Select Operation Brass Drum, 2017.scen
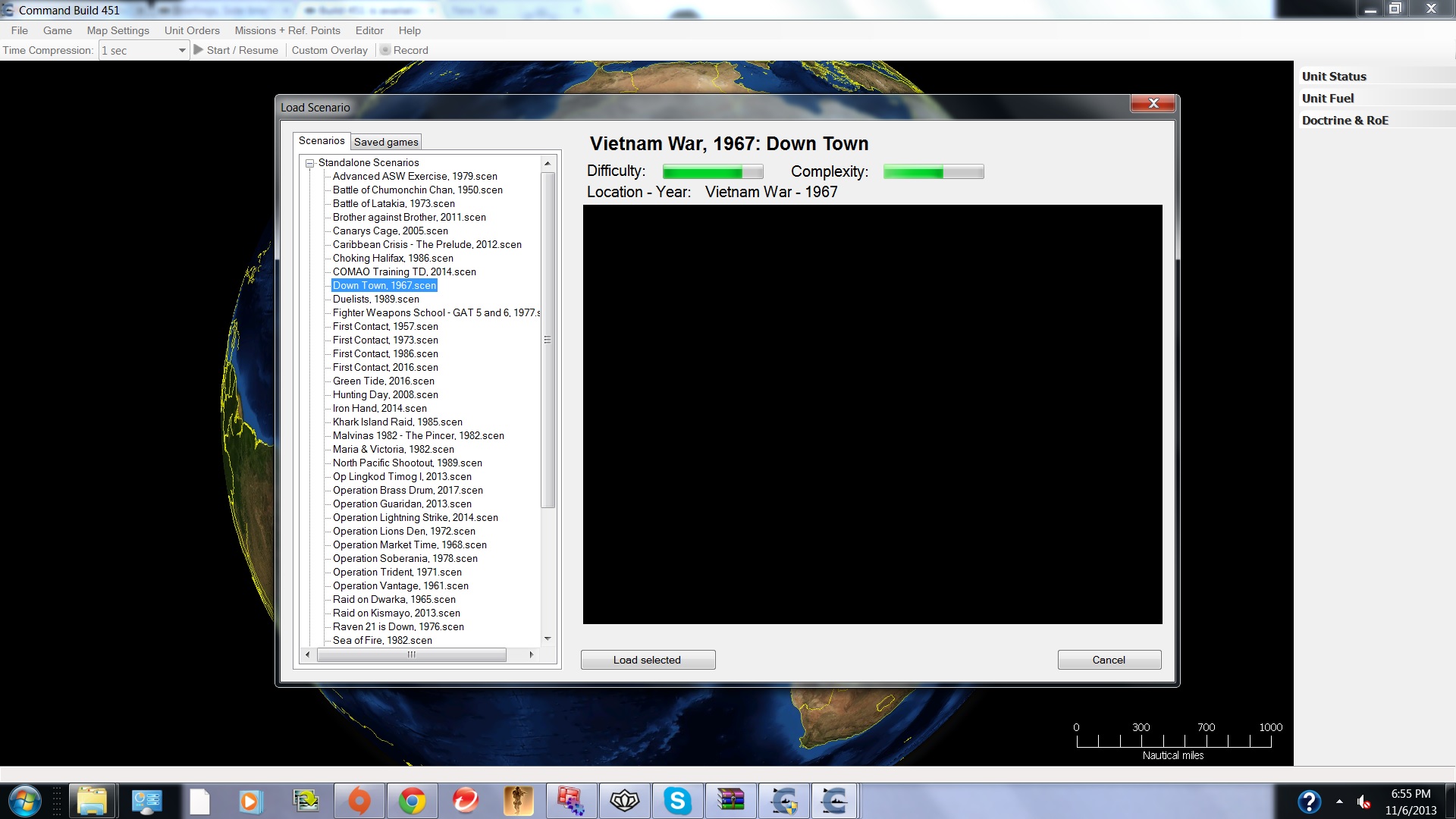This screenshot has width=1456, height=819. pyautogui.click(x=408, y=490)
